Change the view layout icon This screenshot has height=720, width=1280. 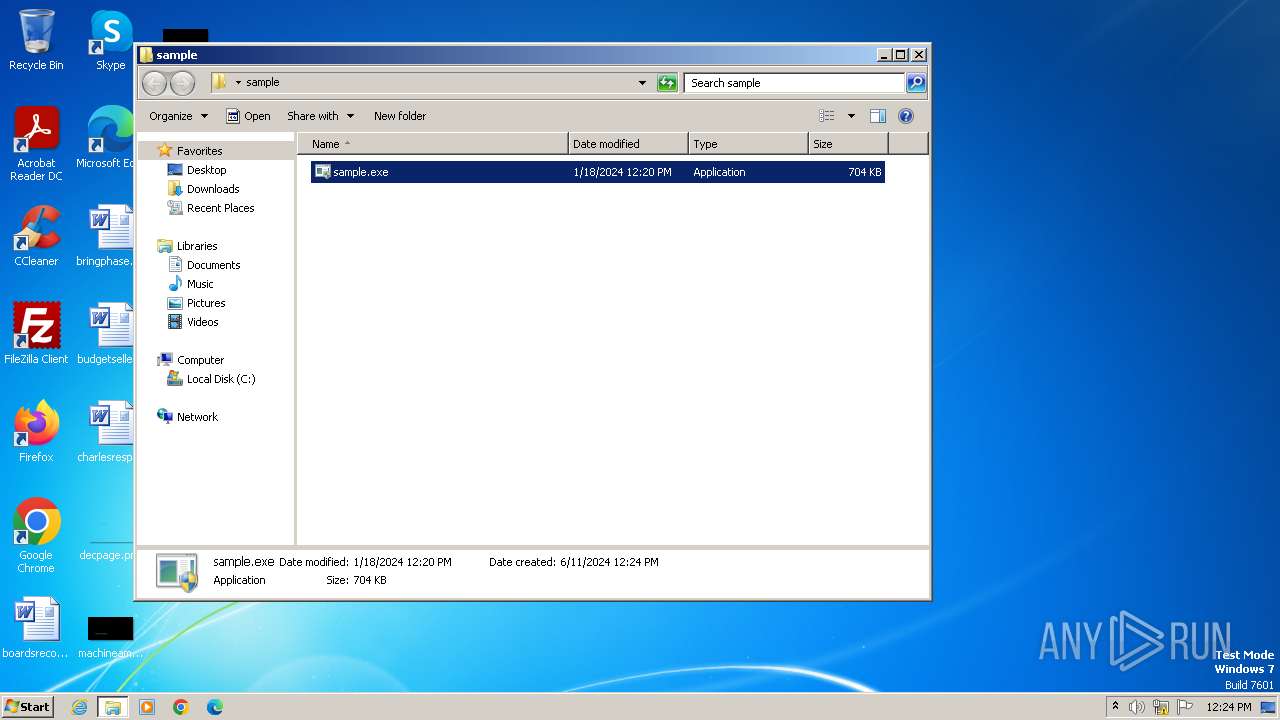click(x=826, y=116)
